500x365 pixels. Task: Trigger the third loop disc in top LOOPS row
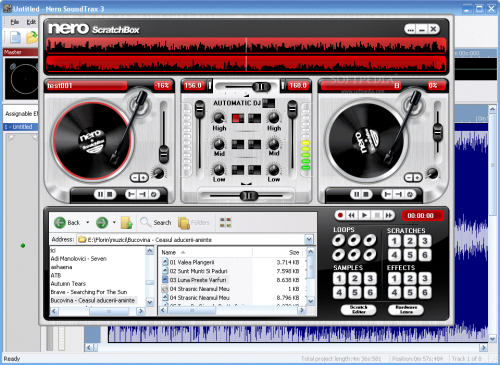click(x=370, y=240)
